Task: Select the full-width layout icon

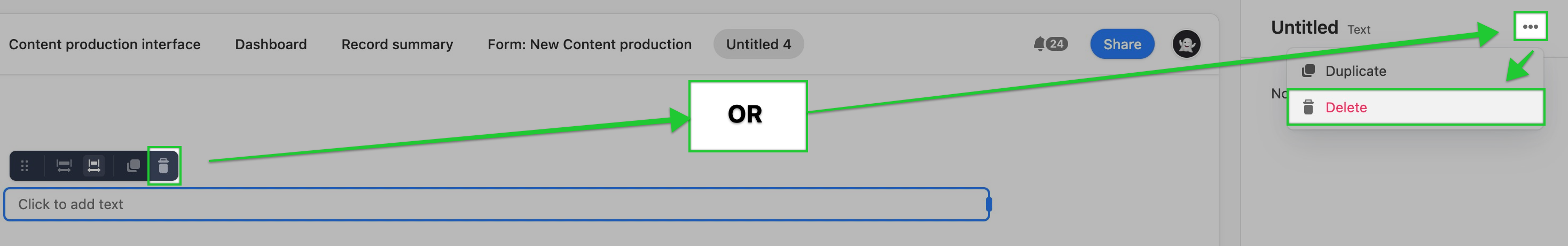Action: [64, 166]
